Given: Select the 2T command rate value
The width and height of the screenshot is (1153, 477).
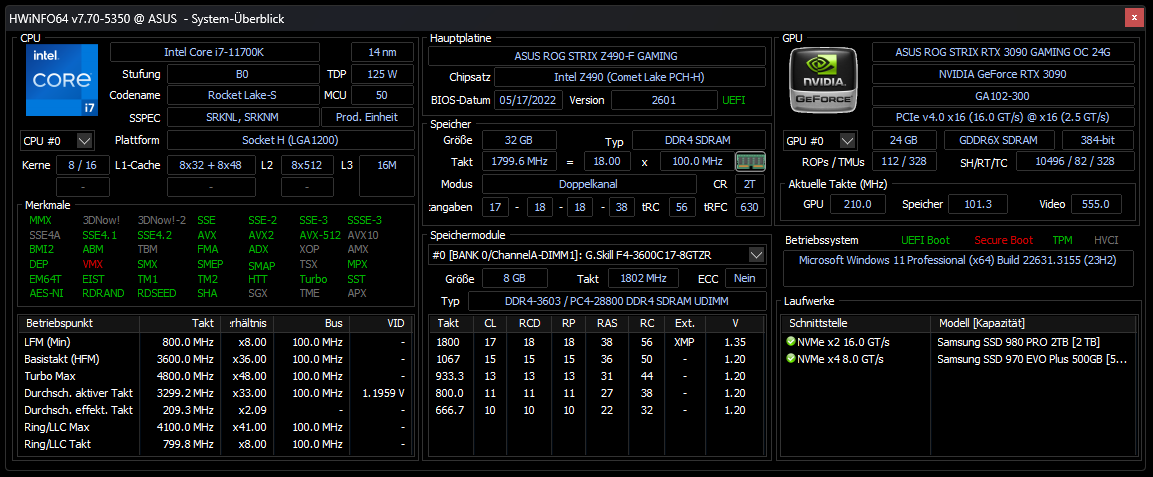Looking at the screenshot, I should [x=749, y=184].
